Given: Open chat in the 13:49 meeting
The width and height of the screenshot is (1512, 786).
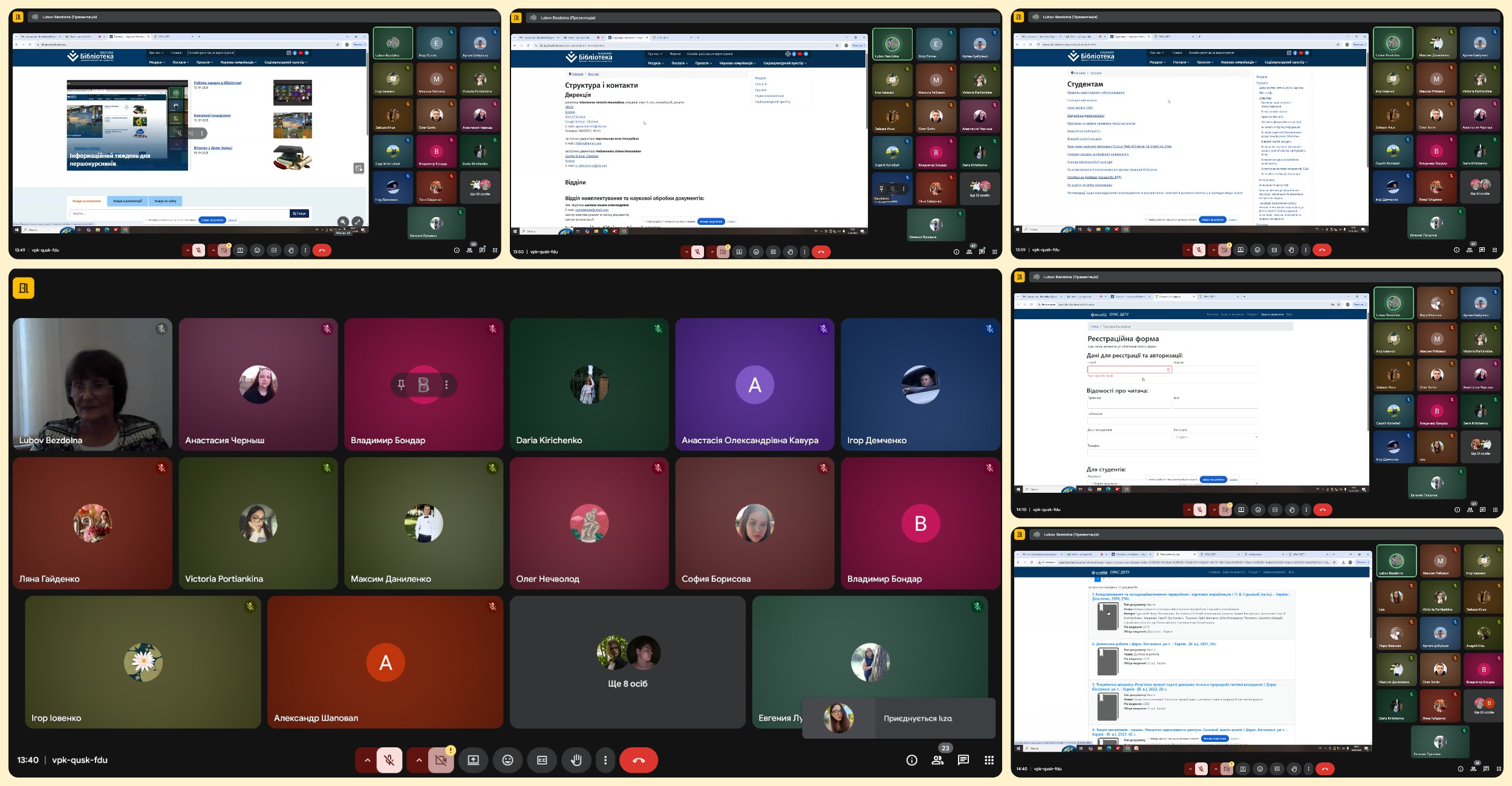Looking at the screenshot, I should pyautogui.click(x=482, y=250).
